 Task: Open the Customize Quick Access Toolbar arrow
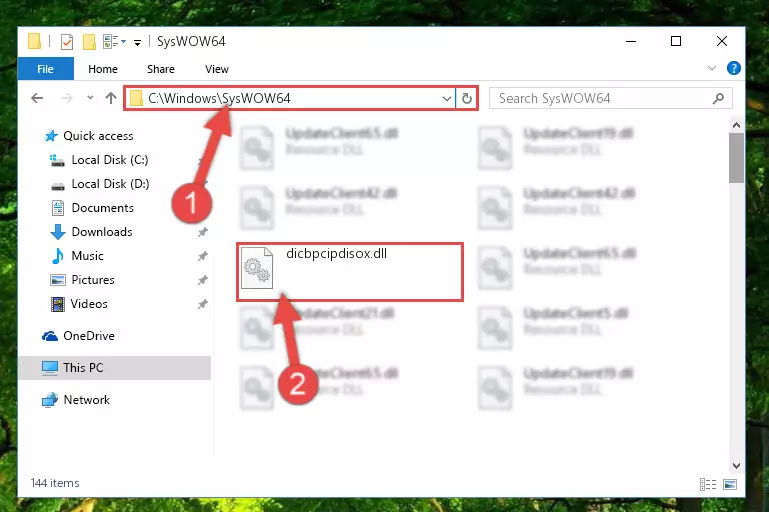137,43
